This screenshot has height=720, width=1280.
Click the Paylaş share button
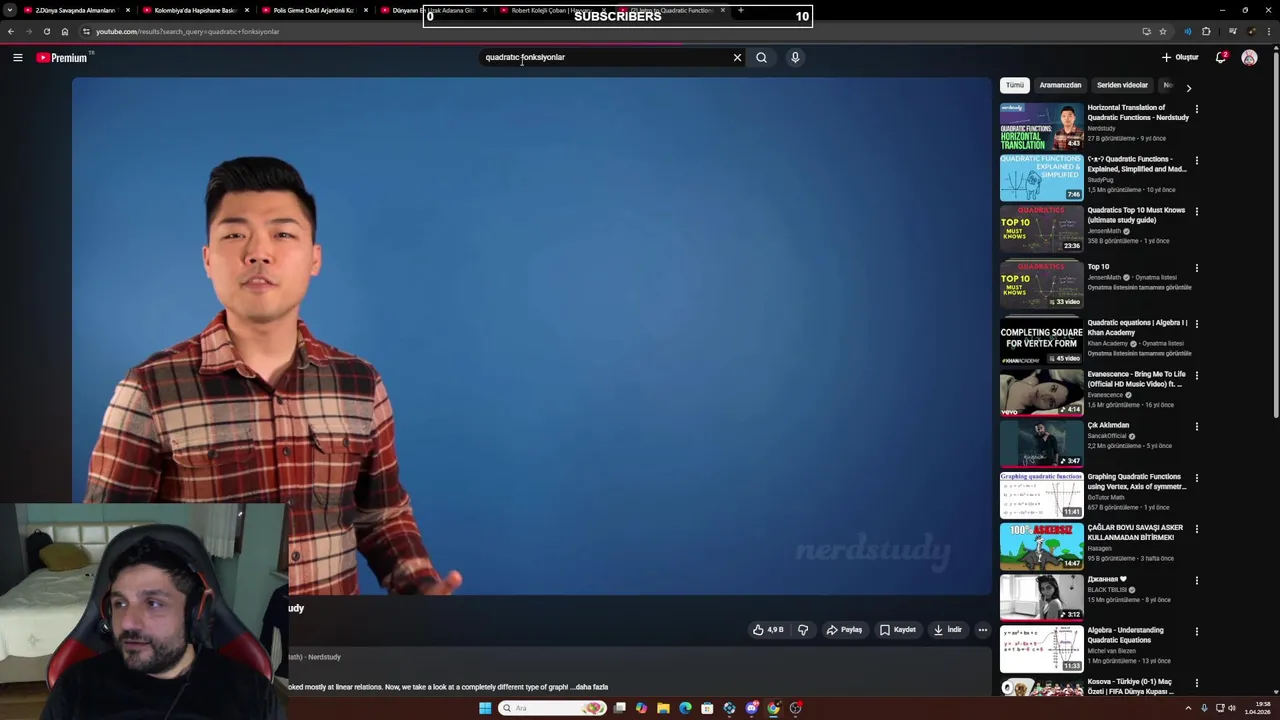pyautogui.click(x=844, y=630)
